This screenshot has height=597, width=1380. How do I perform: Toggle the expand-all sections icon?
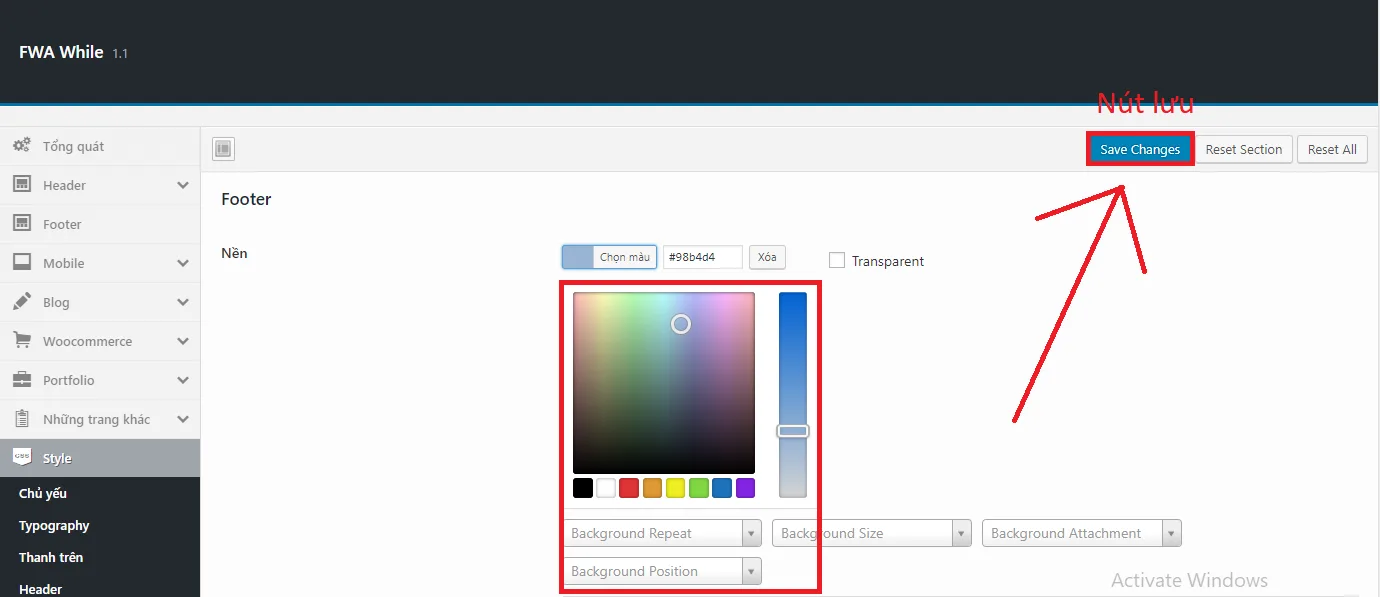(x=223, y=149)
